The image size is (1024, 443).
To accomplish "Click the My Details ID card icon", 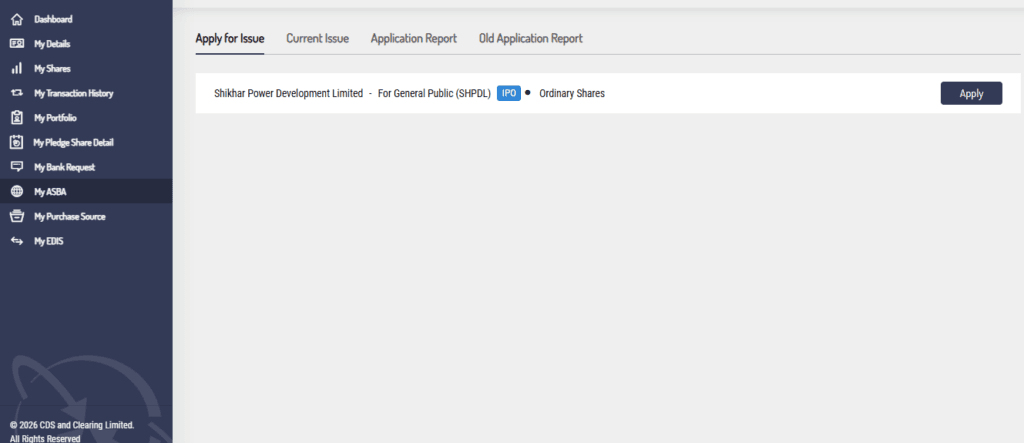I will (17, 44).
